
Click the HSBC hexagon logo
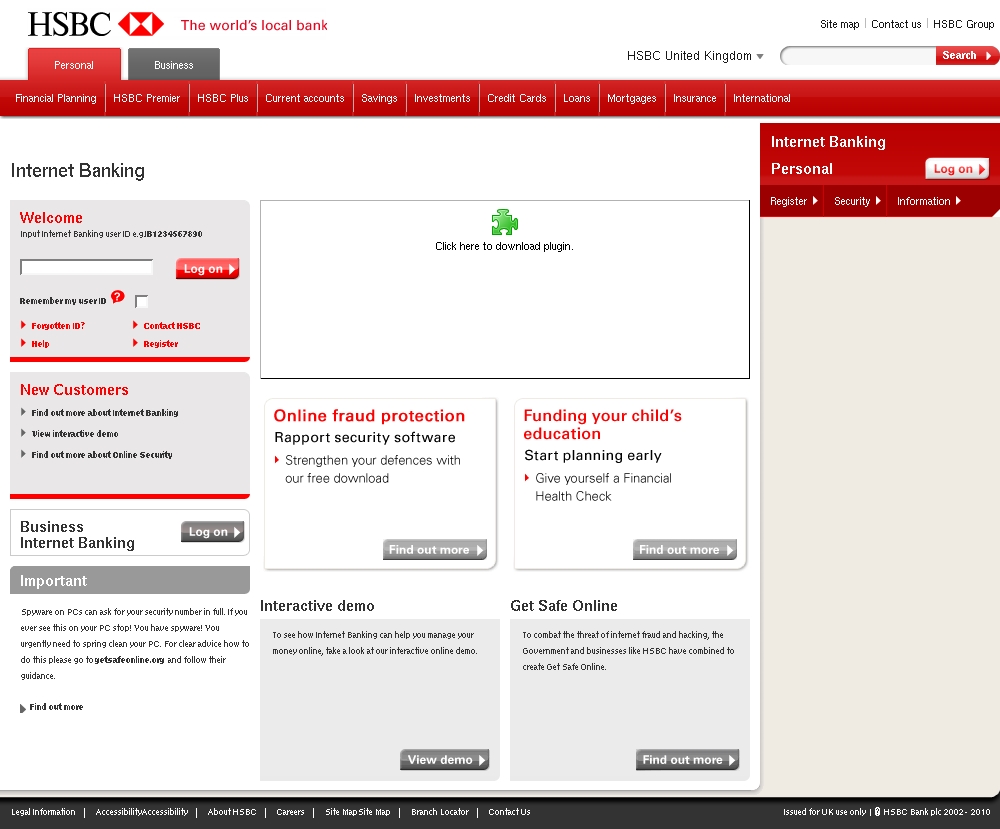[x=141, y=24]
